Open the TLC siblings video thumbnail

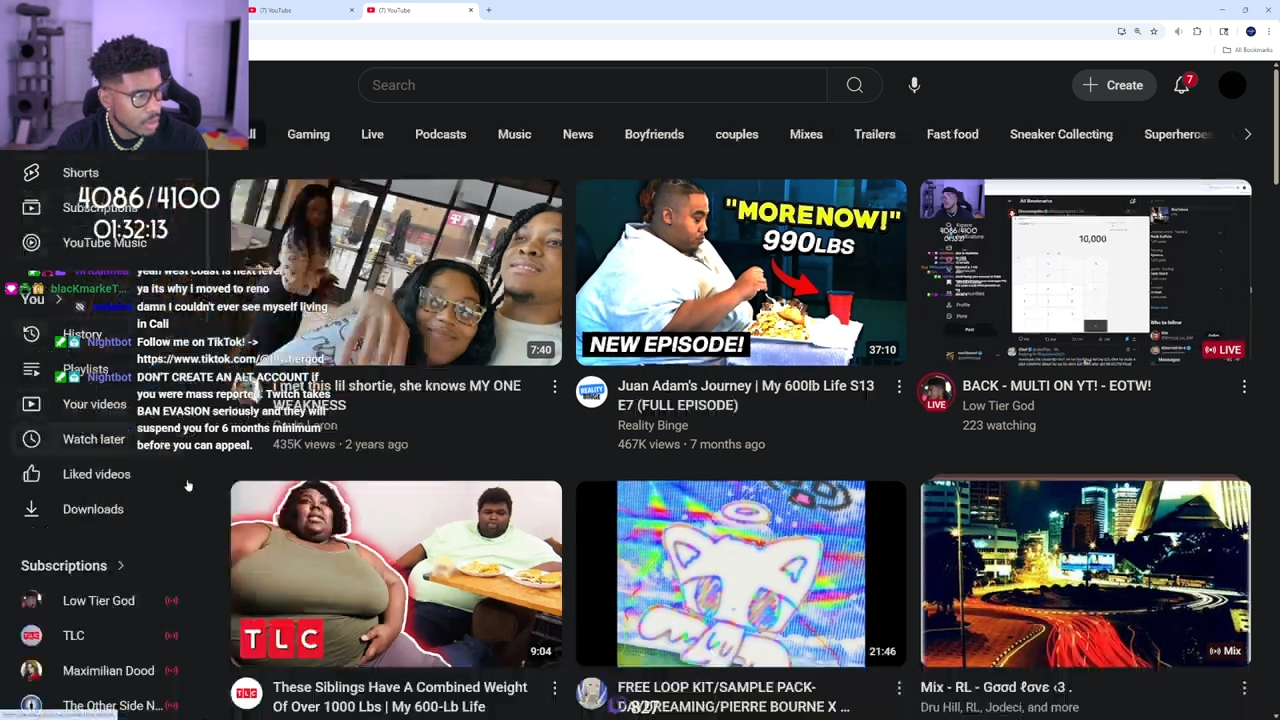point(396,574)
